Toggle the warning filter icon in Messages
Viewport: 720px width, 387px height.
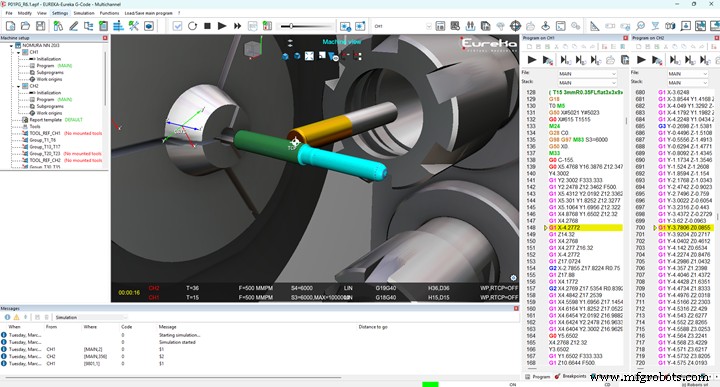pyautogui.click(x=16, y=317)
